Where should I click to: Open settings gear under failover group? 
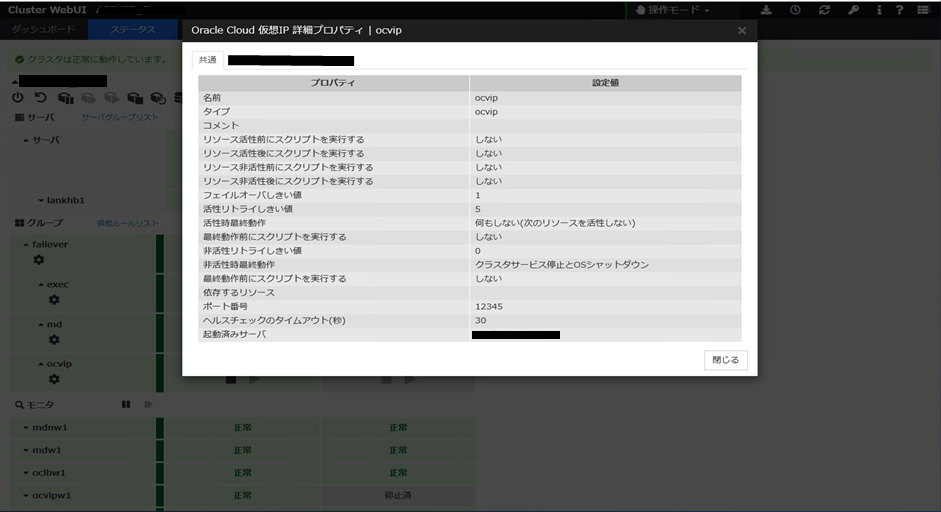click(x=39, y=260)
